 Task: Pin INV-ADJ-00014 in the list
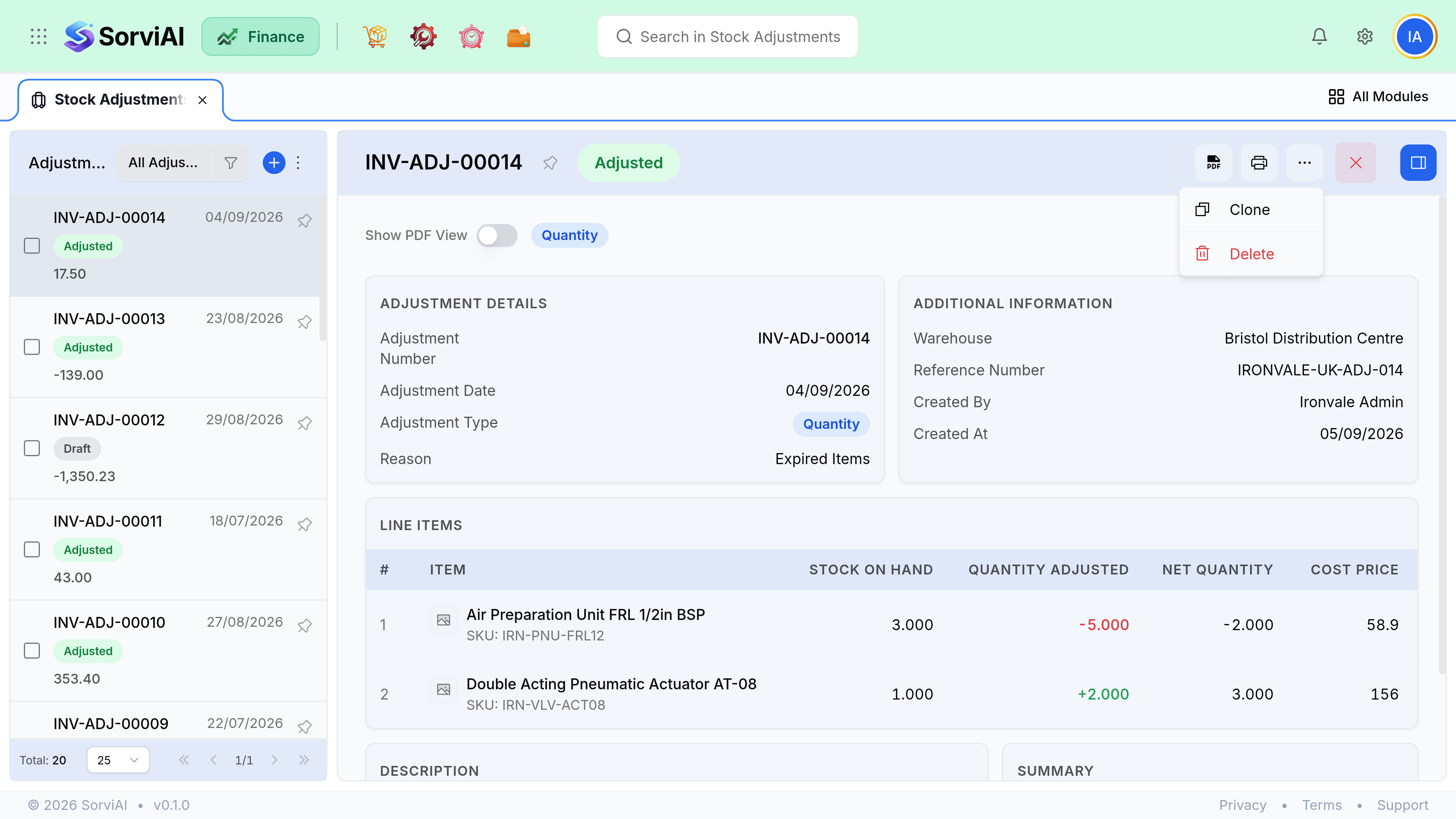pyautogui.click(x=304, y=220)
